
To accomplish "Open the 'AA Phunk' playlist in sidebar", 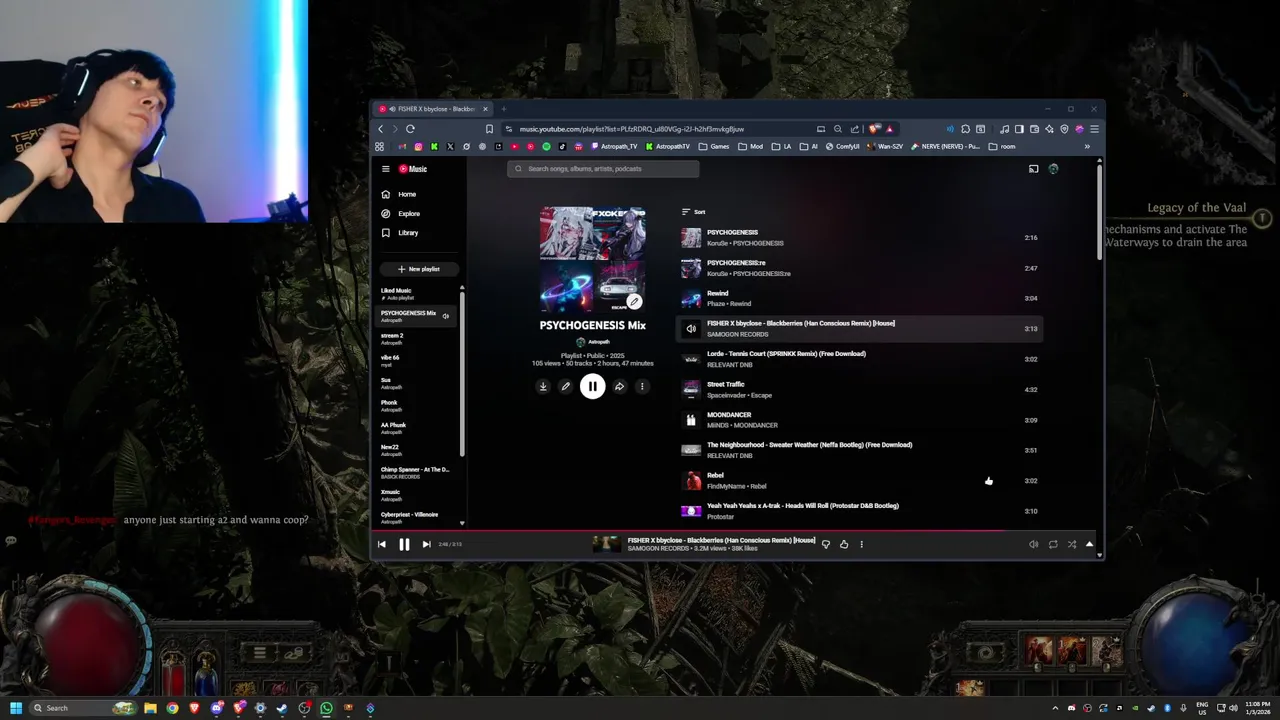I will click(x=417, y=428).
